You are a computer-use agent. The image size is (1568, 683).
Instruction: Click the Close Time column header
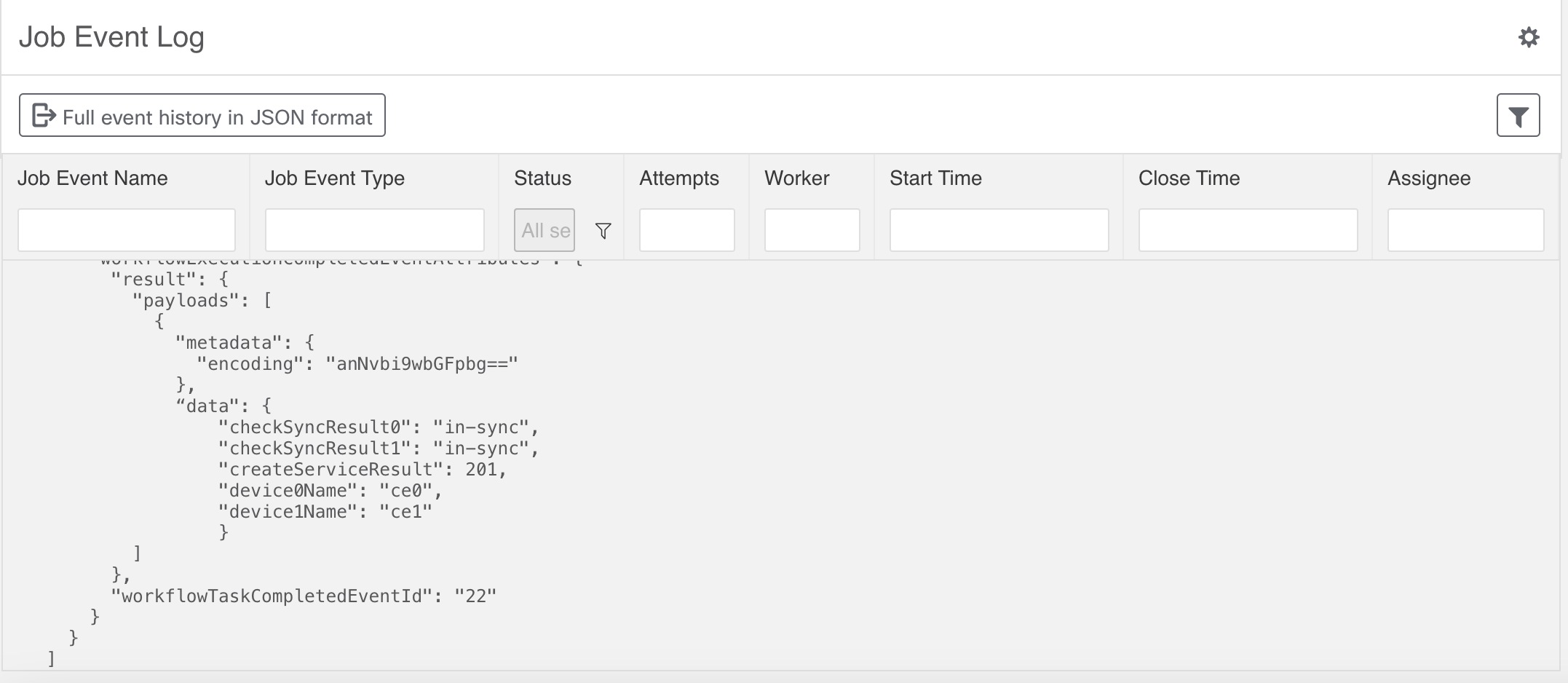coord(1188,178)
